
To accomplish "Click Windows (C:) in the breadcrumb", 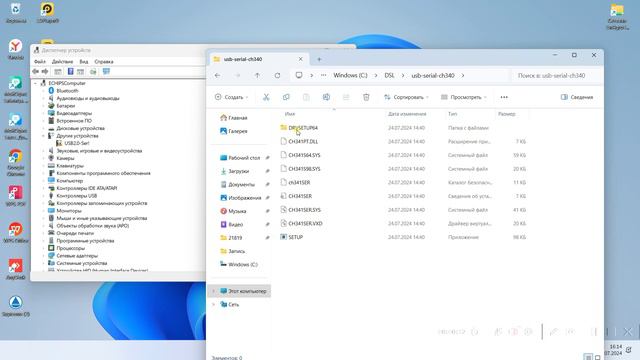I will (x=350, y=76).
